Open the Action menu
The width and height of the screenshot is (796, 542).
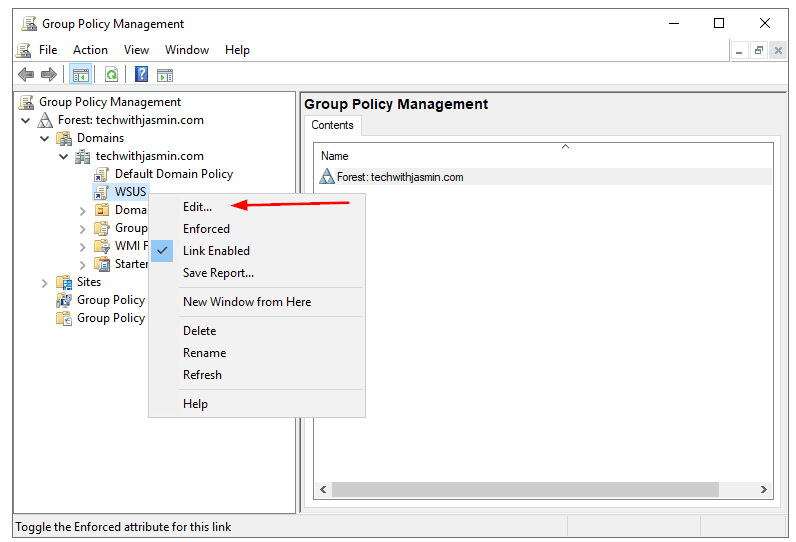pos(90,50)
